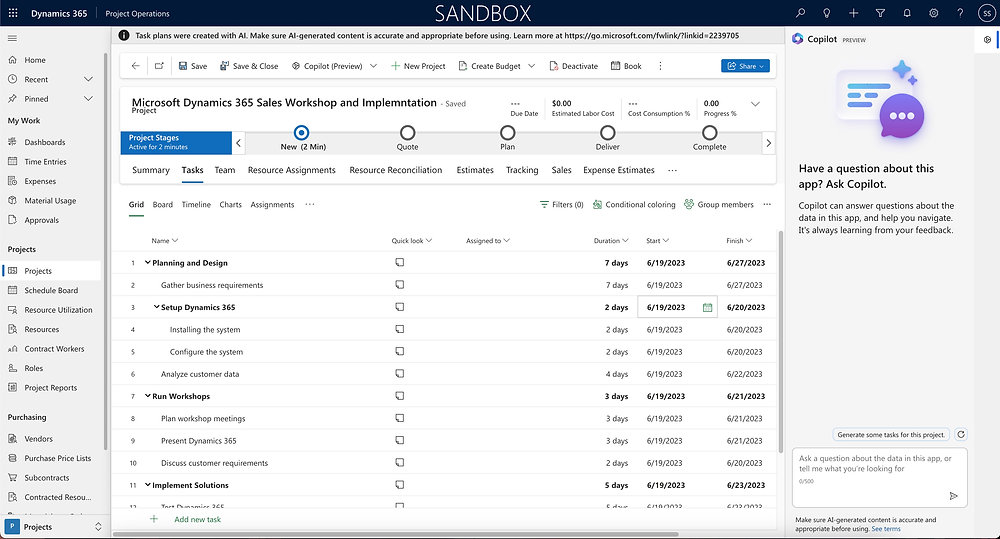
Task: Select the Plan stage circle
Action: tap(508, 133)
